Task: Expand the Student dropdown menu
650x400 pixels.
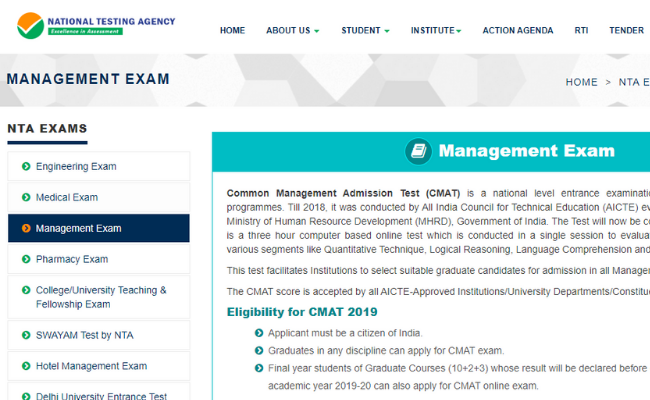Action: click(366, 31)
